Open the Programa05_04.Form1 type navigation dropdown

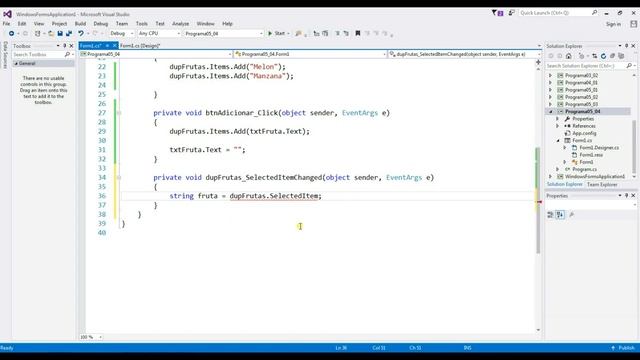310,54
